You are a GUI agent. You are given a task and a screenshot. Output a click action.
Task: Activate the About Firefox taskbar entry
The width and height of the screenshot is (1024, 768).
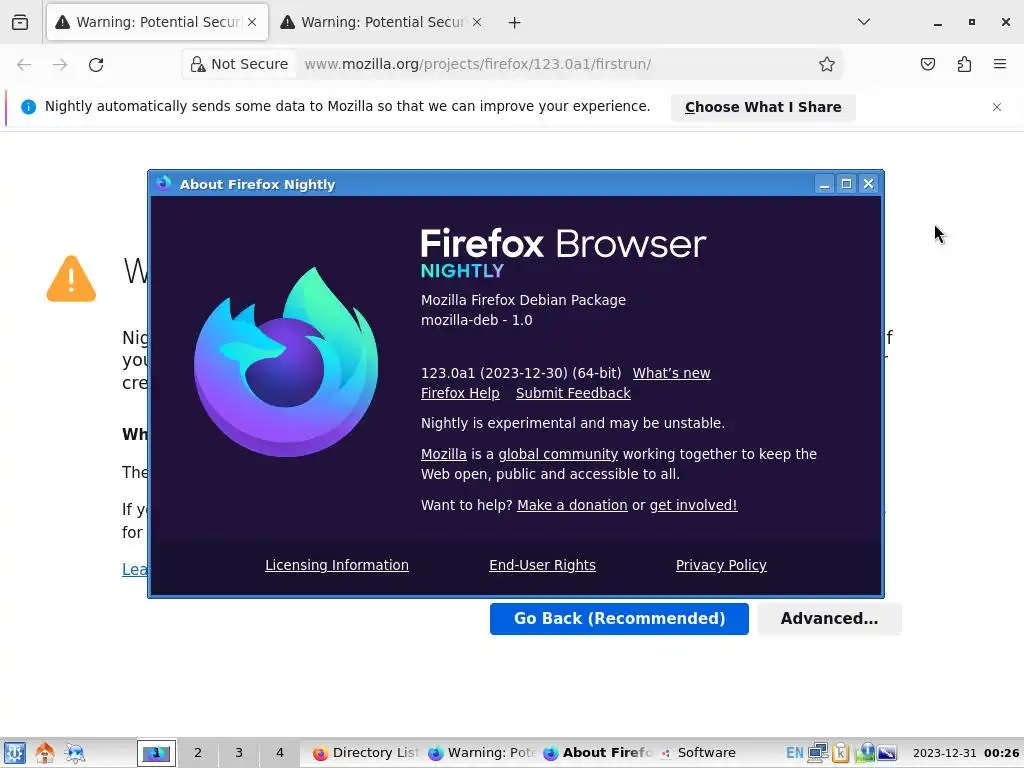(x=598, y=753)
